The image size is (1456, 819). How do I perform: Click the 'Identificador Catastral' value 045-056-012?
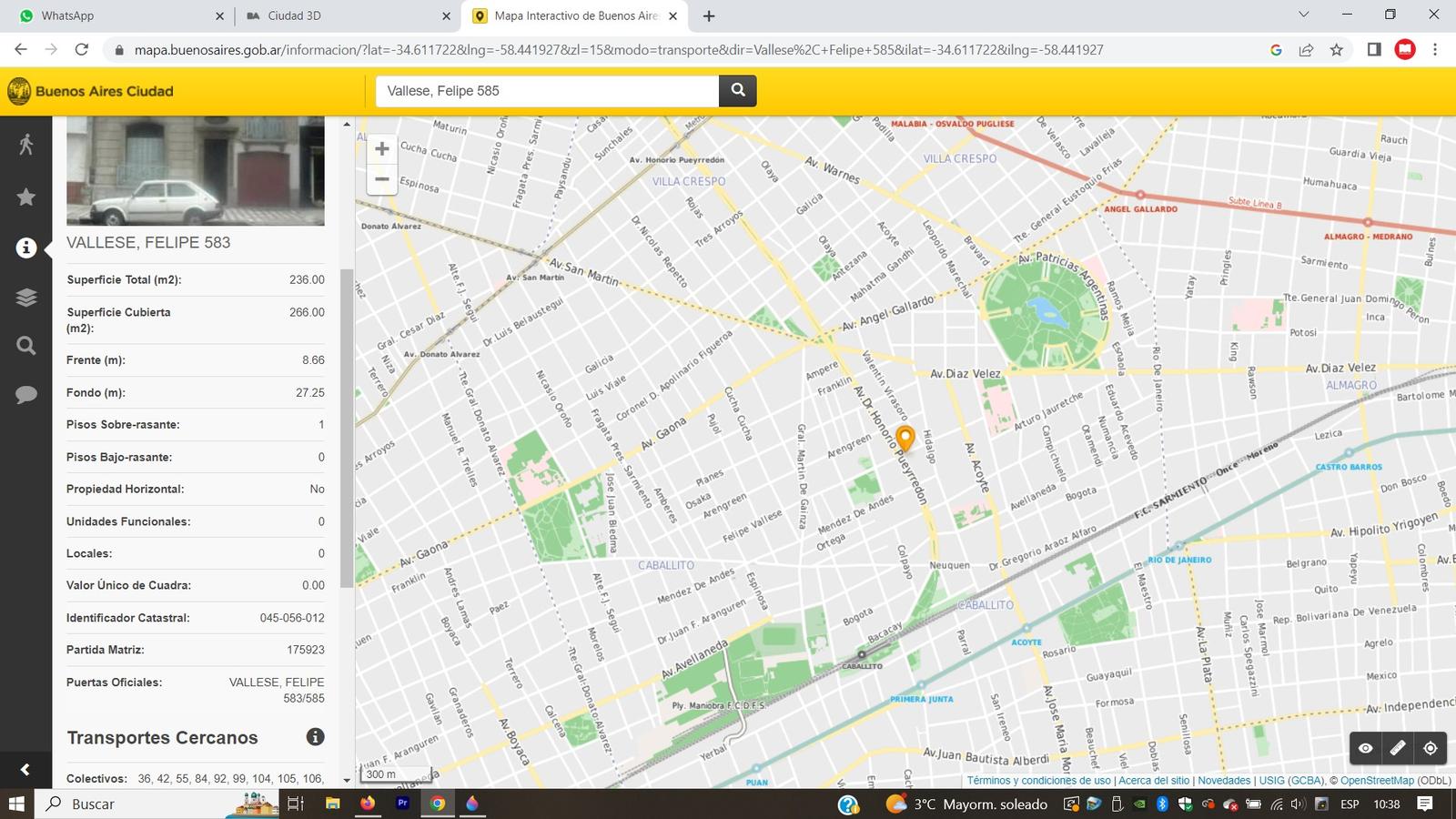[x=292, y=618]
